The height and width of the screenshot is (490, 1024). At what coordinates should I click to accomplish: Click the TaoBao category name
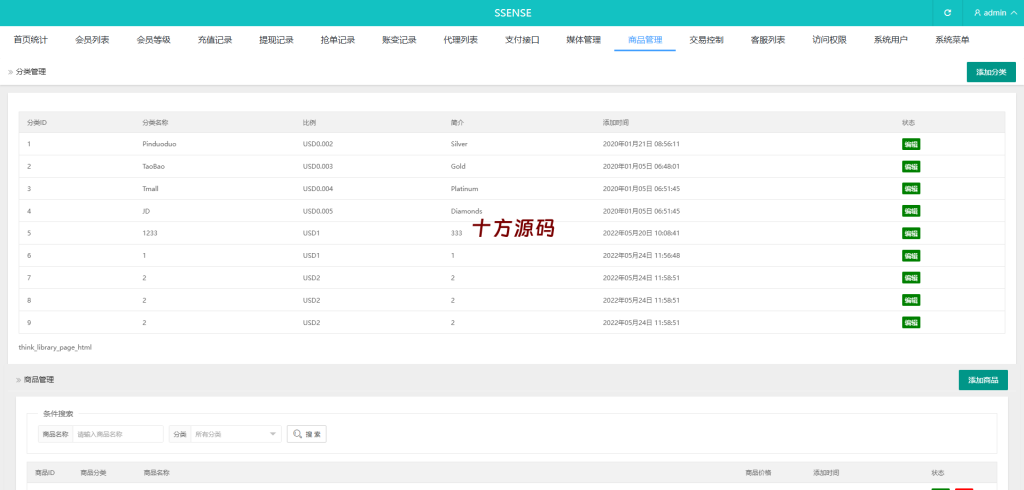(153, 167)
